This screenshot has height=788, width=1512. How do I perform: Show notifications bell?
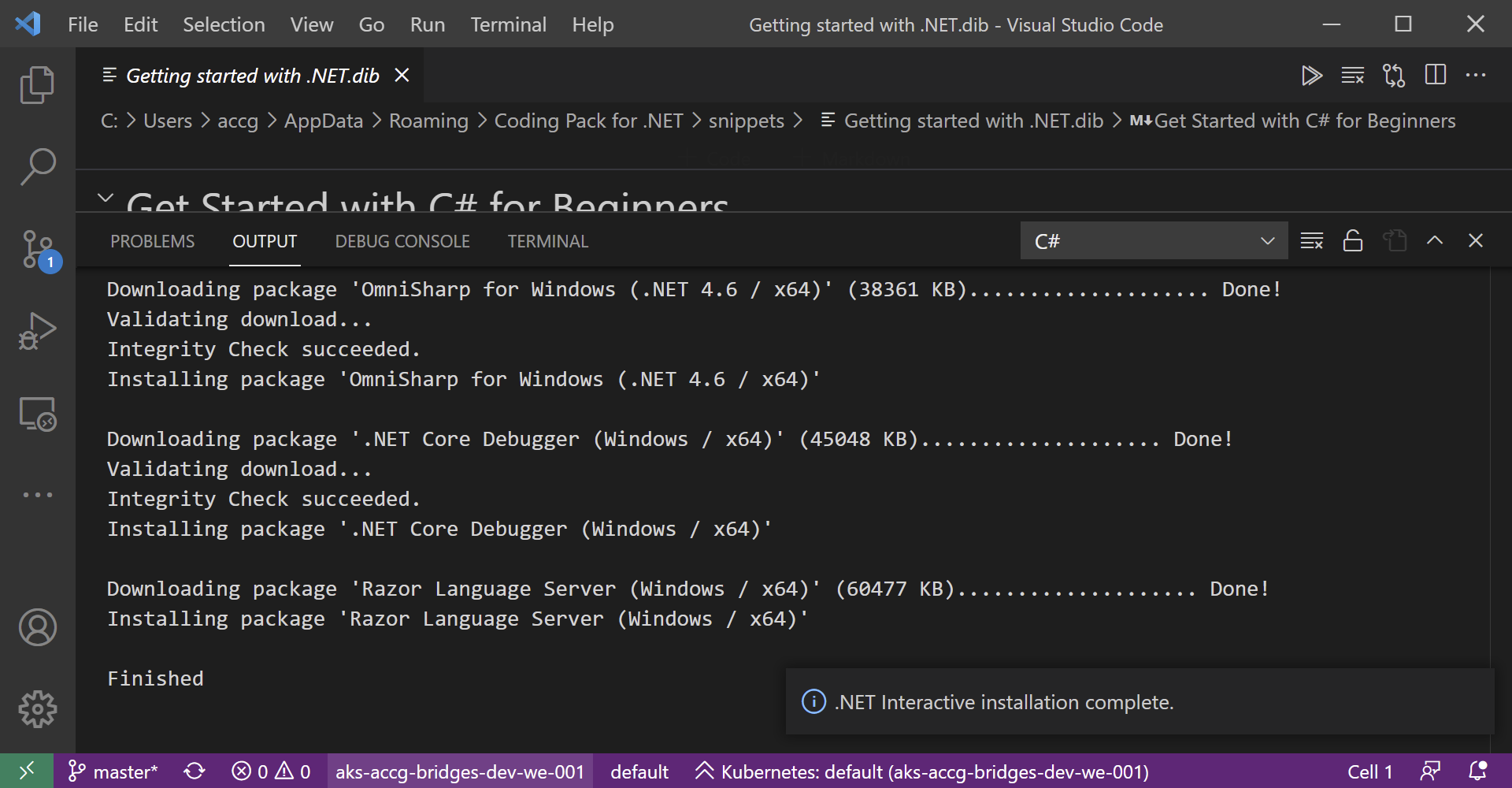(1478, 771)
